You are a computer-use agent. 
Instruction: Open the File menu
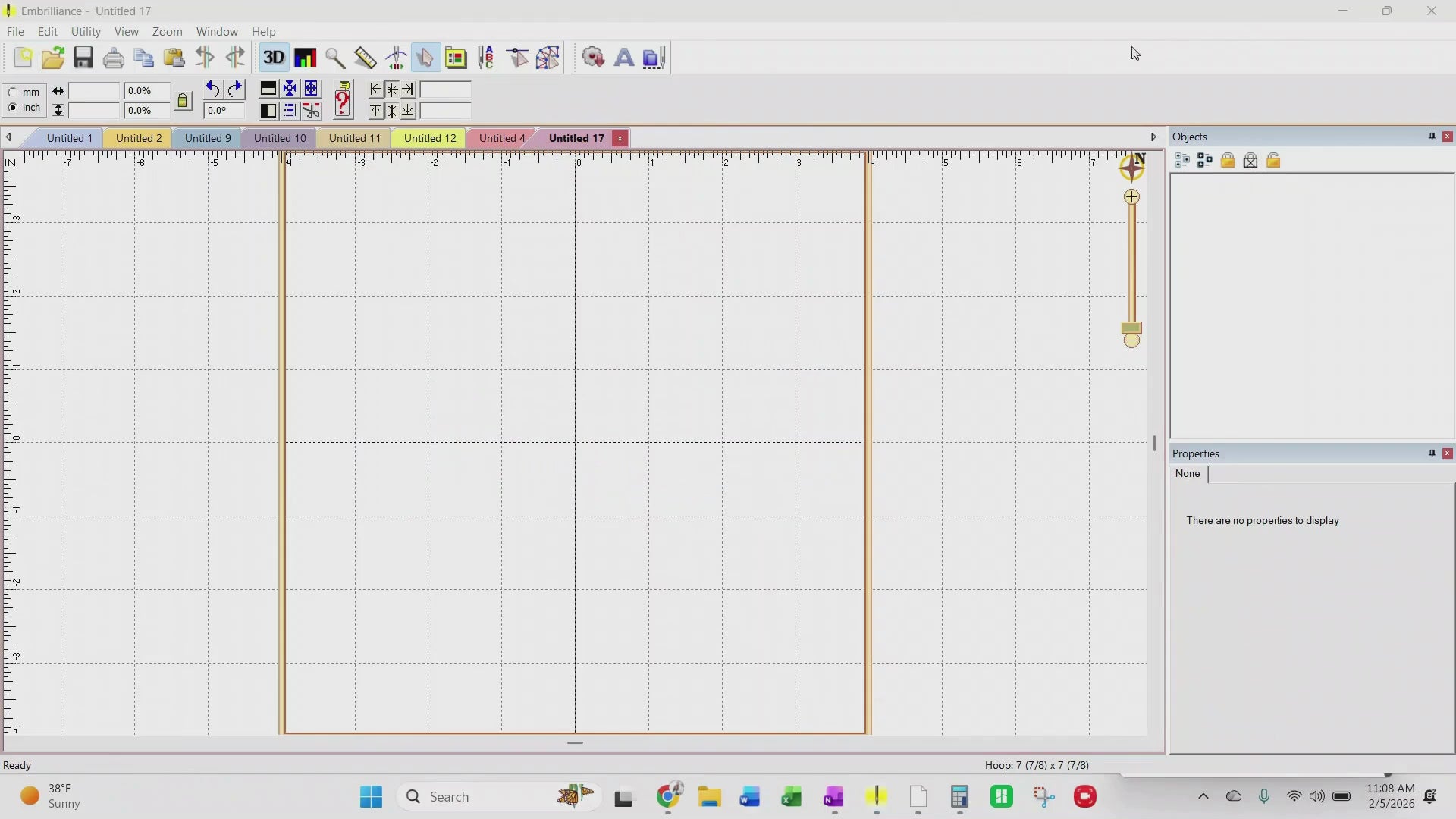pos(15,32)
